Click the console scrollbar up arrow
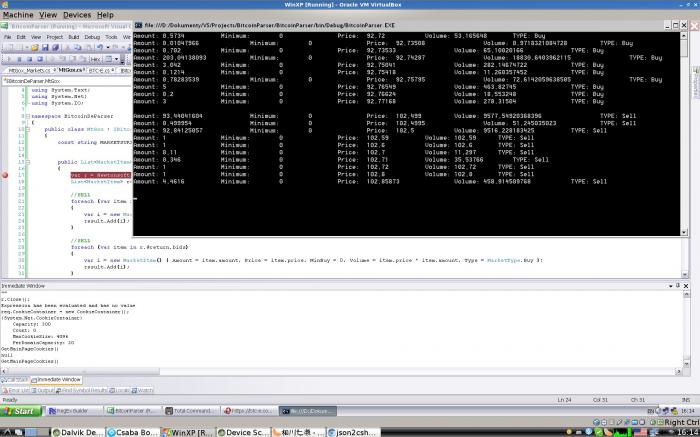700x437 pixels. (684, 36)
